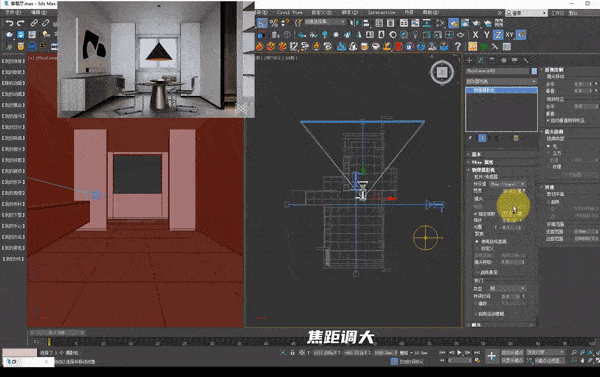
Task: Restrict to X axis button
Action: click(x=475, y=35)
